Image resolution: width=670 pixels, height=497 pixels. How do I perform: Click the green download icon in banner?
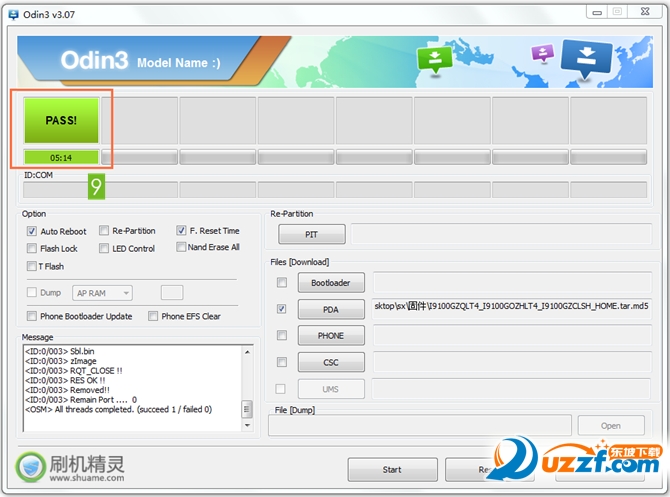435,60
